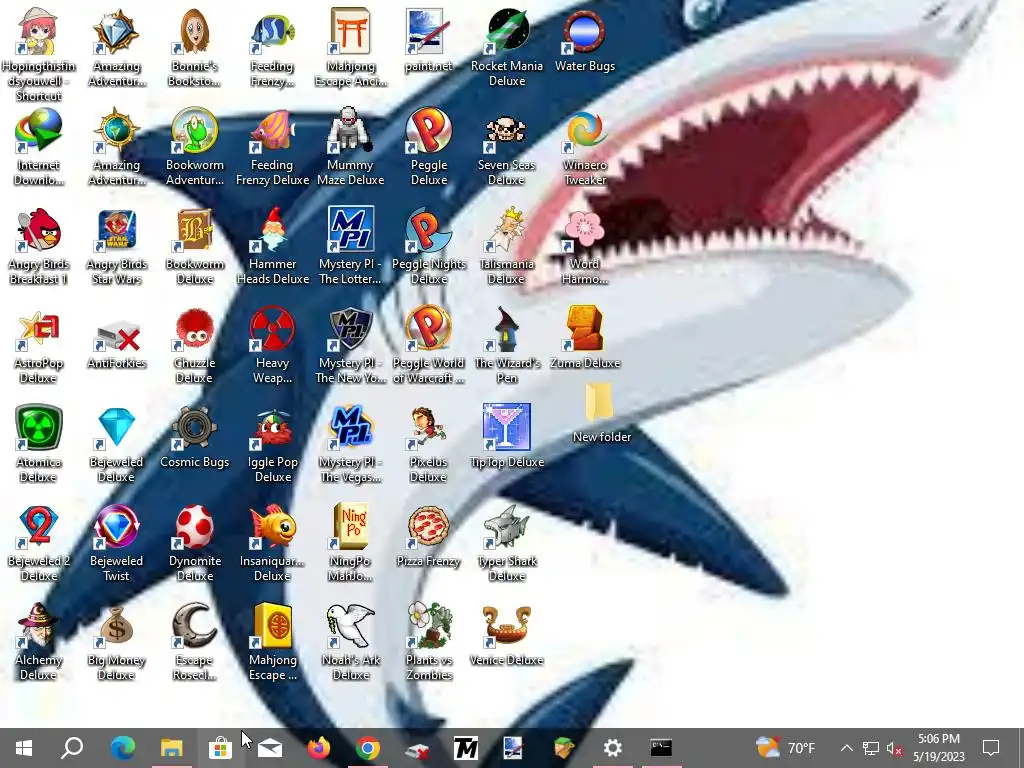Open Seven Seas Deluxe skull icon
Image resolution: width=1024 pixels, height=768 pixels.
pos(507,130)
